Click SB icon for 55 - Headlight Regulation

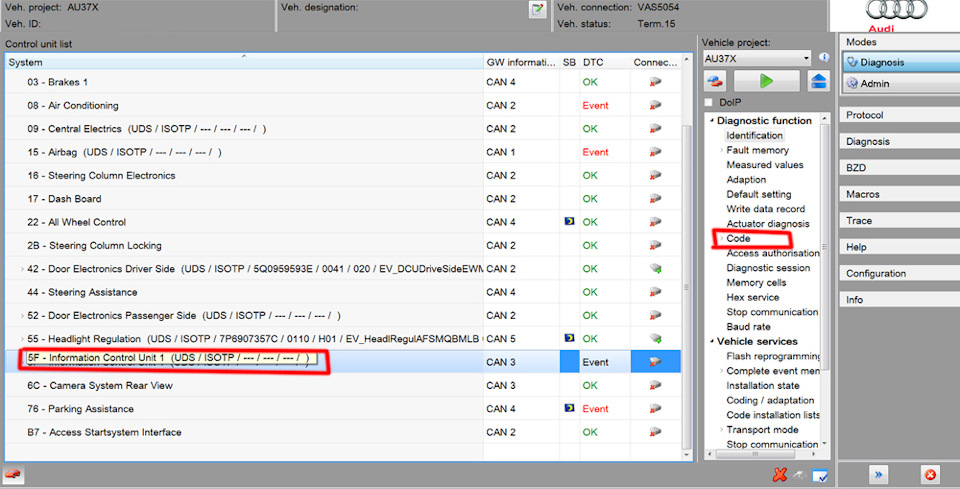[569, 338]
